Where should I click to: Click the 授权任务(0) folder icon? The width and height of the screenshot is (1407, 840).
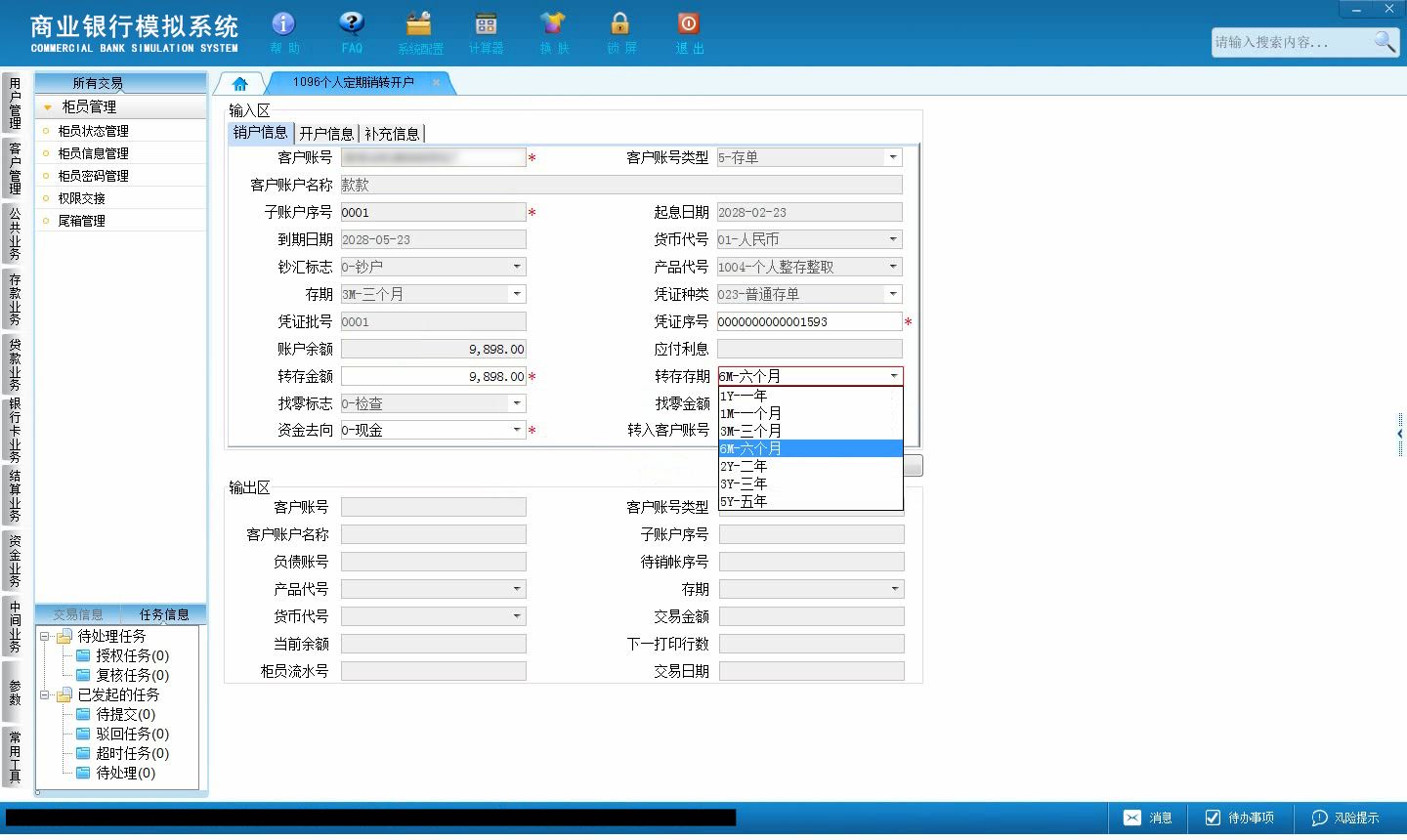[x=84, y=655]
